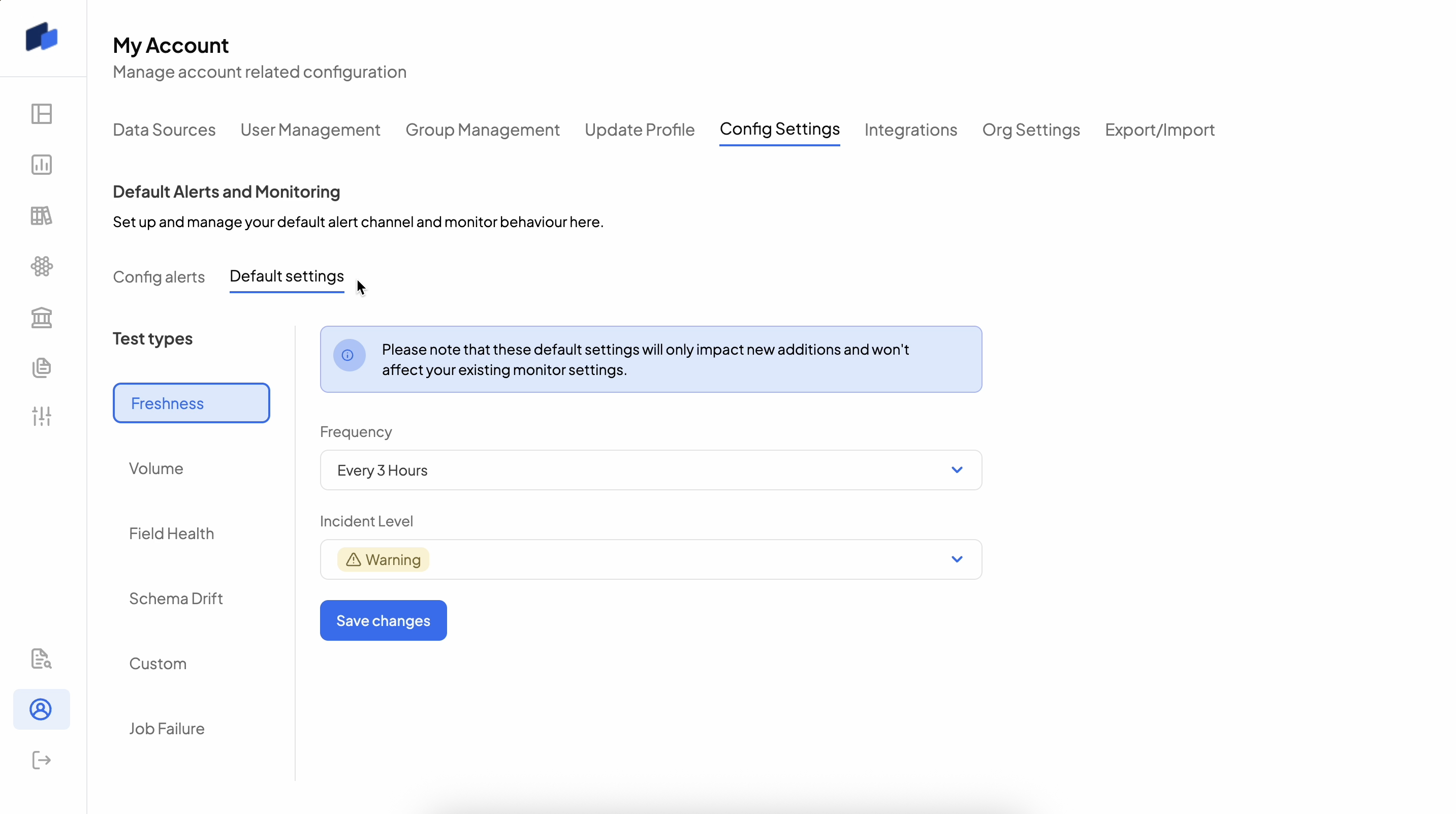Open the sliders settings sidebar icon
This screenshot has height=814, width=1456.
(x=41, y=416)
